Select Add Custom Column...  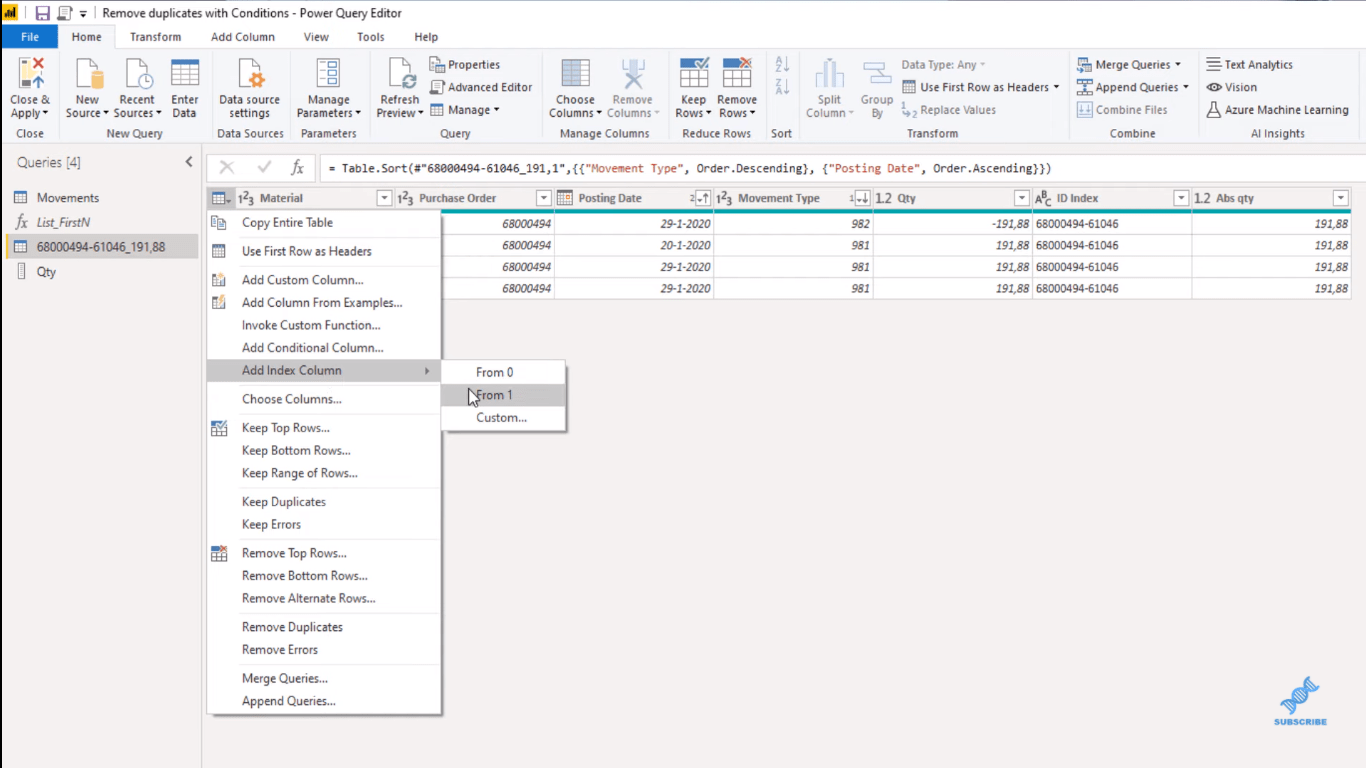tap(324, 280)
